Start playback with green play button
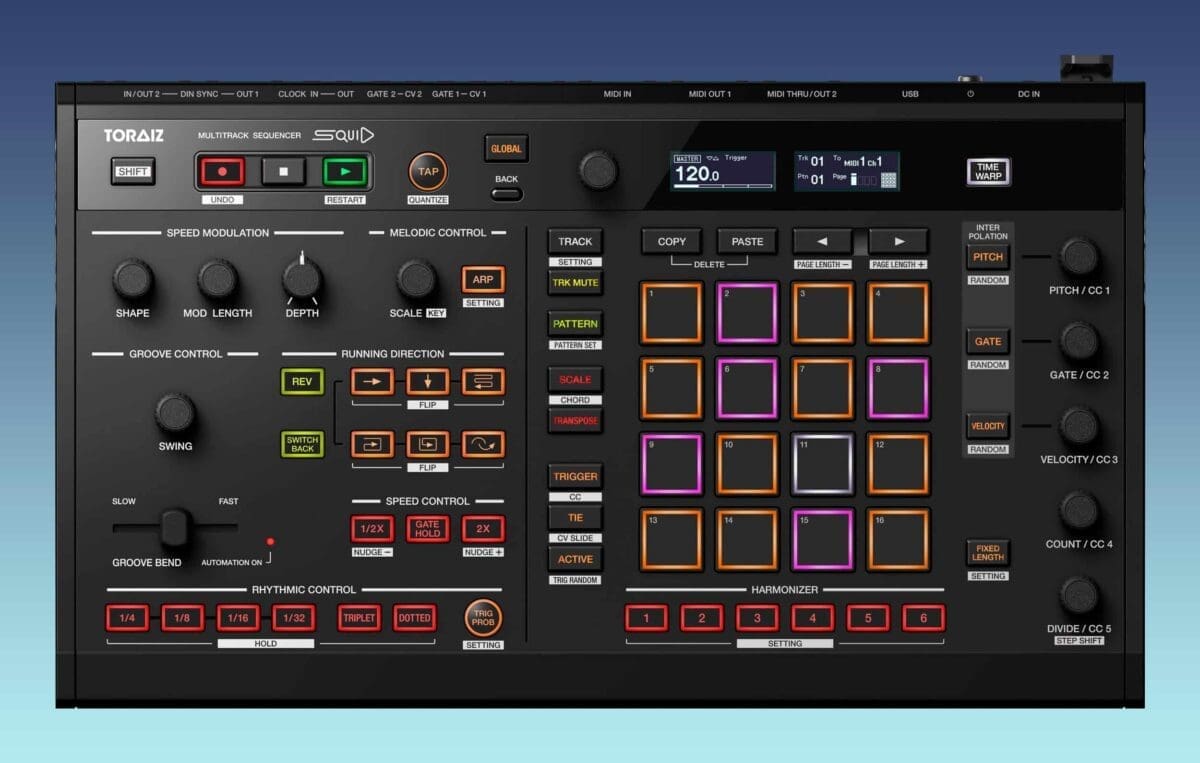Viewport: 1200px width, 763px height. click(344, 171)
